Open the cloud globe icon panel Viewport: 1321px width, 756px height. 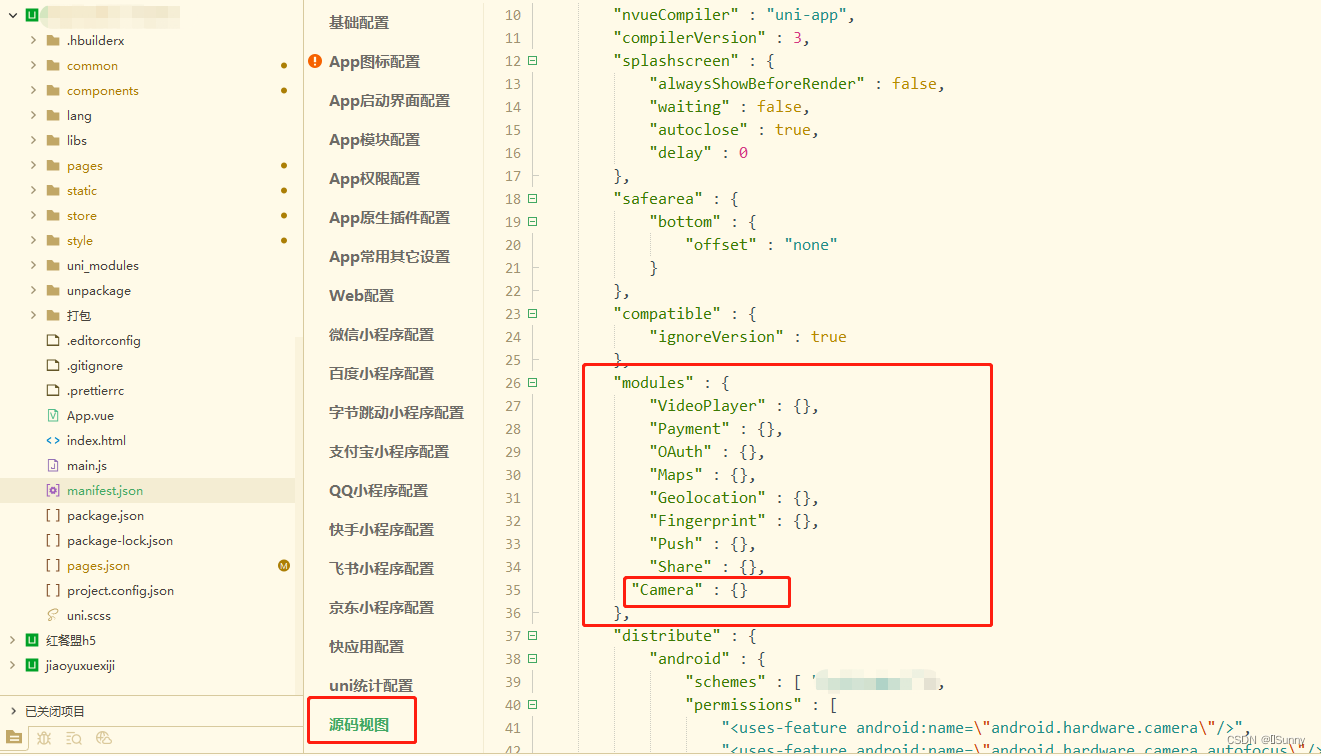click(104, 738)
